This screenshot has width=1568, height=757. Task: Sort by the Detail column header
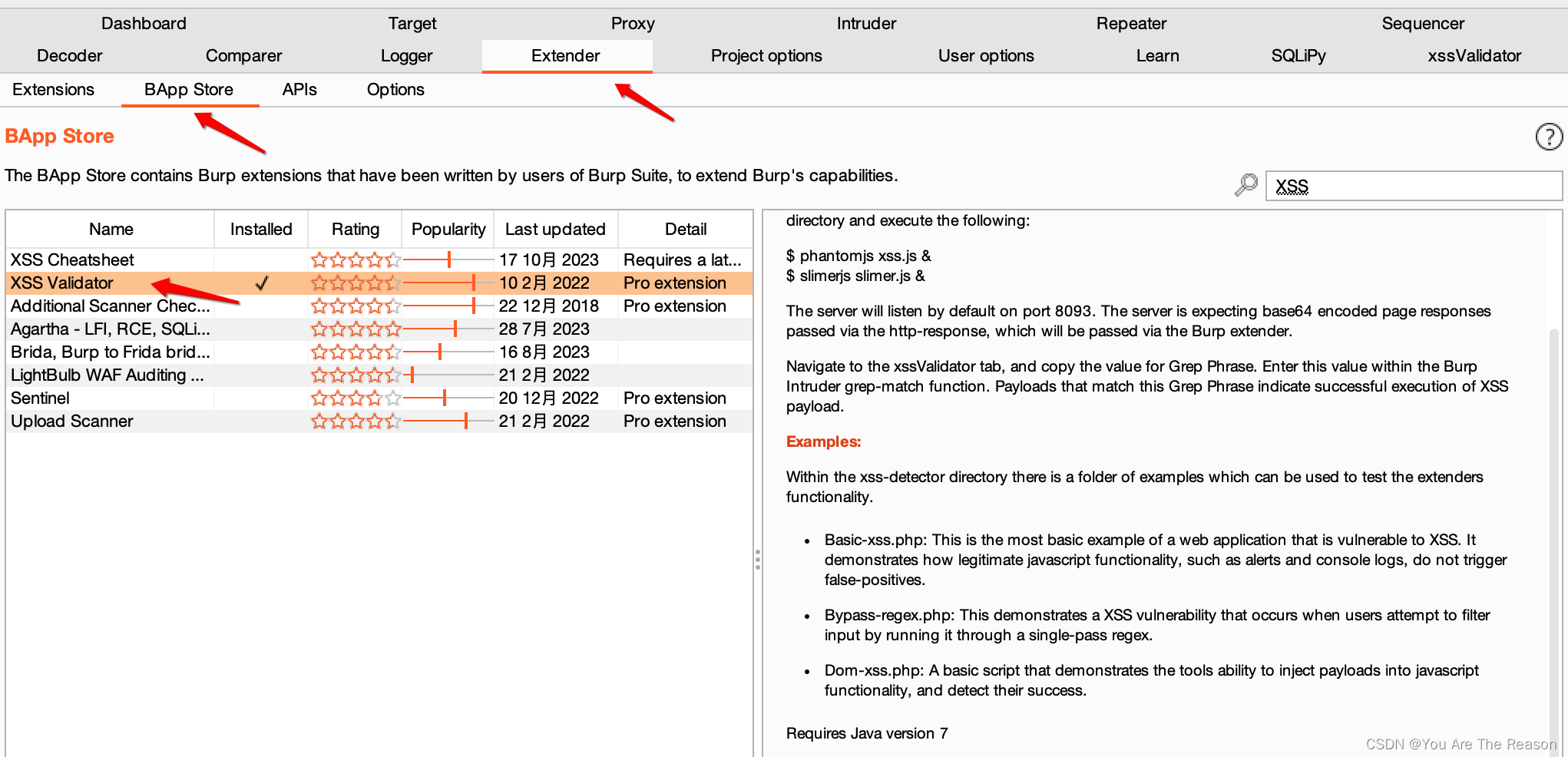click(x=686, y=229)
